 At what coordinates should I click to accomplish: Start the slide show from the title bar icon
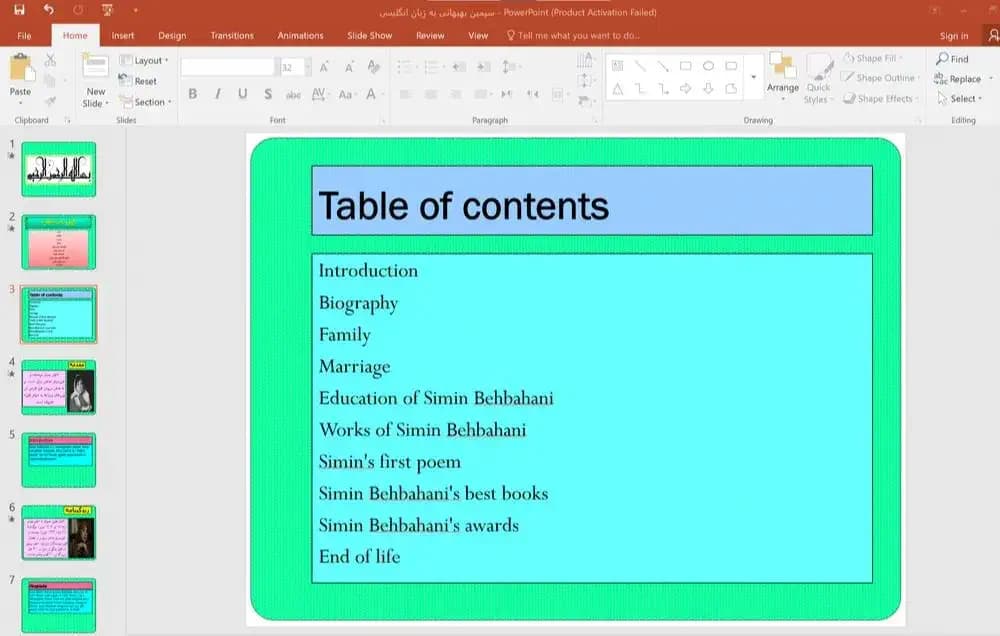[x=107, y=10]
